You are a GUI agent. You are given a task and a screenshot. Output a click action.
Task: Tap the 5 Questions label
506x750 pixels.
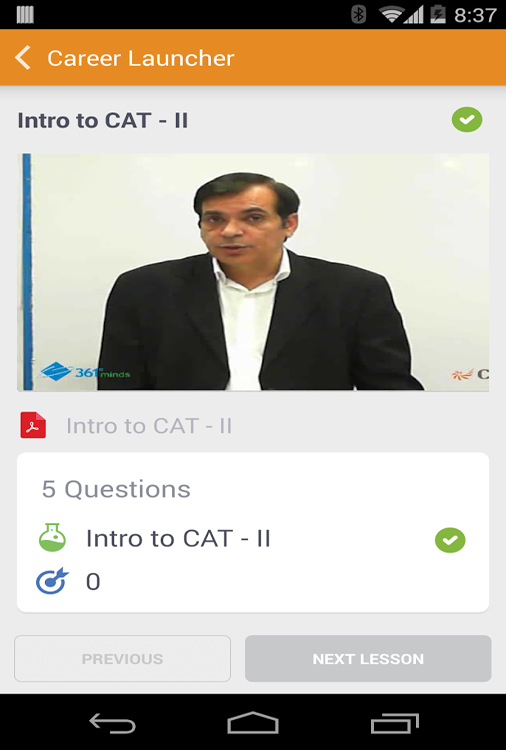116,489
